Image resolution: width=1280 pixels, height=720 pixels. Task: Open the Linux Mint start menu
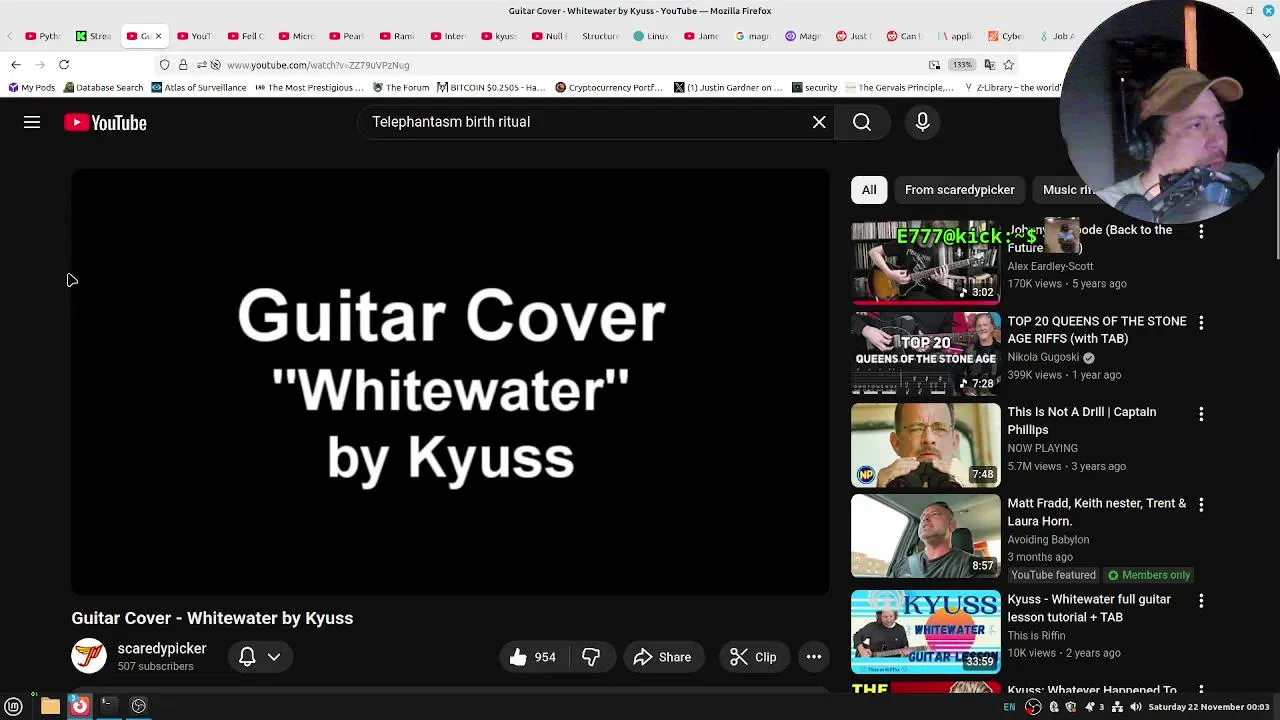point(14,706)
